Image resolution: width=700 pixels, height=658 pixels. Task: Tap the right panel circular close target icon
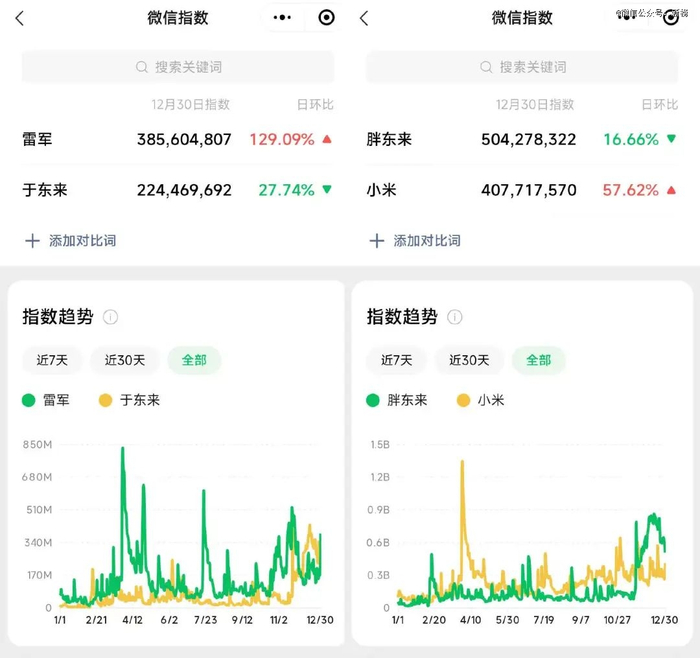pos(671,17)
